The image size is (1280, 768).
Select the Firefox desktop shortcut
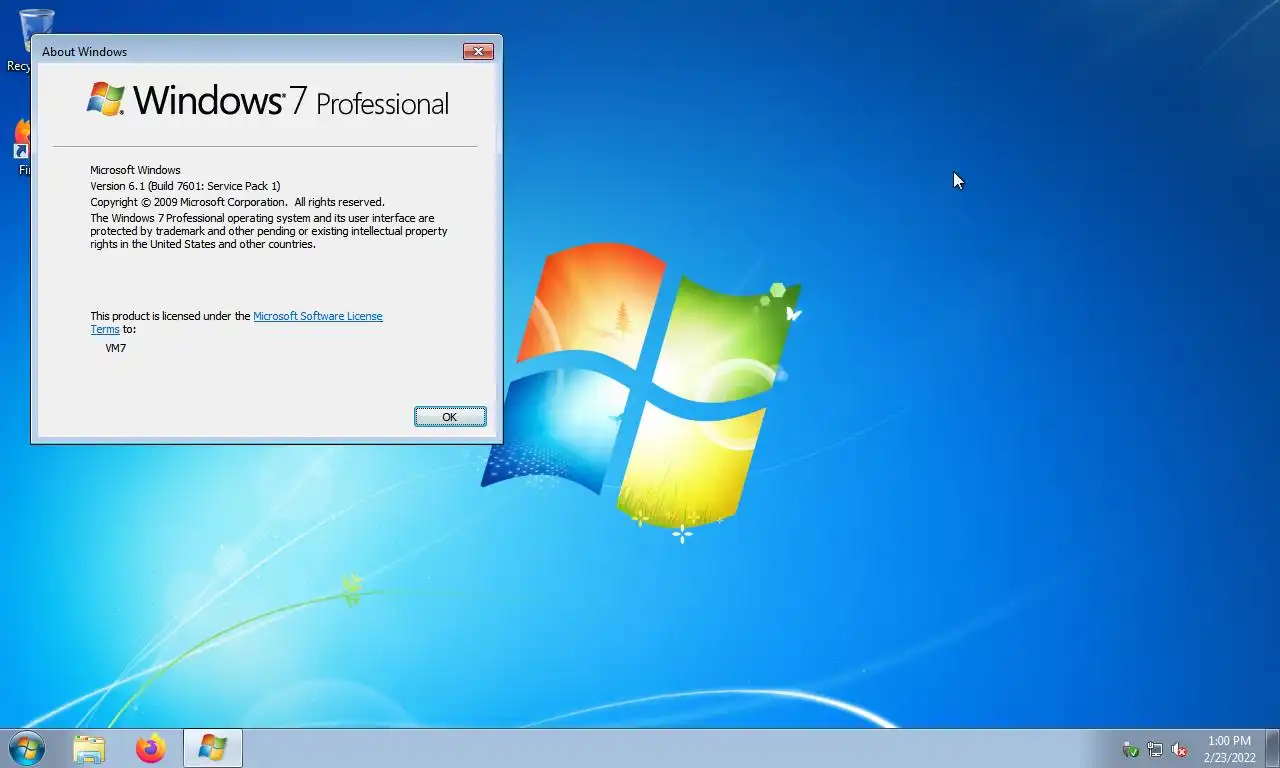(22, 147)
